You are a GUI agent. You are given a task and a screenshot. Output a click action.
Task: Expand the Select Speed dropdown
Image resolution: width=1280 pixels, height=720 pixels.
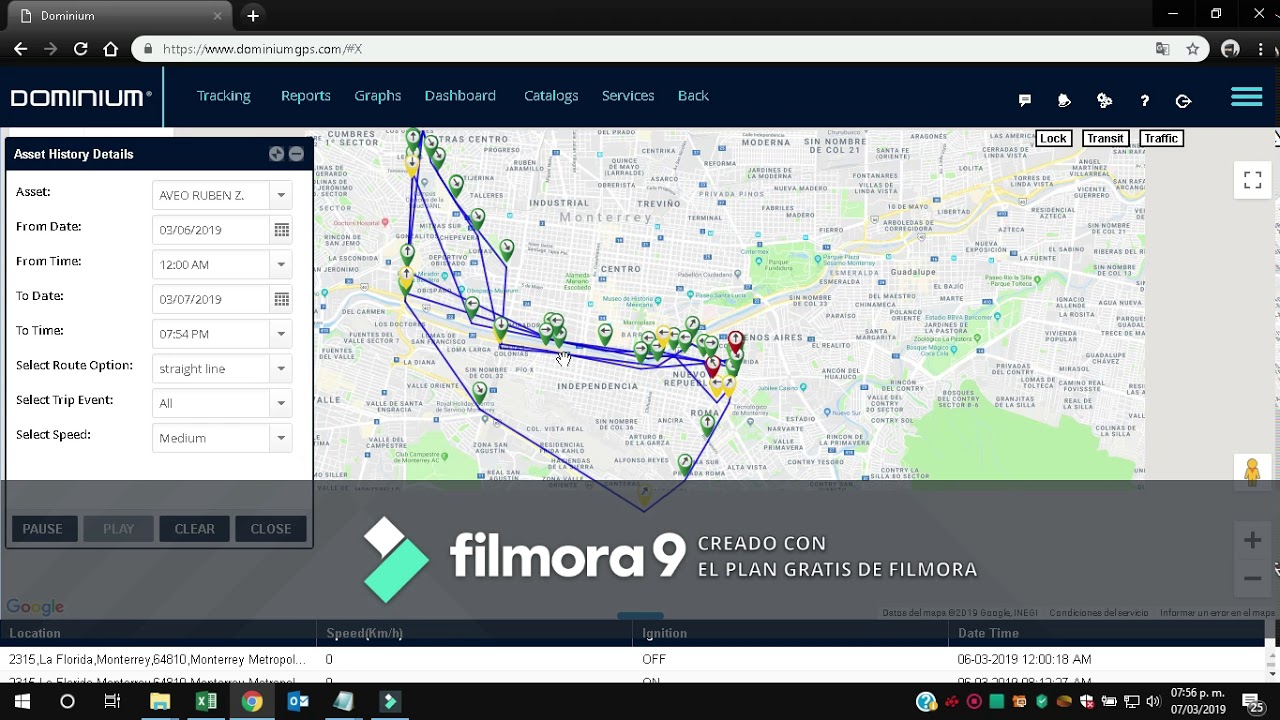coord(281,438)
